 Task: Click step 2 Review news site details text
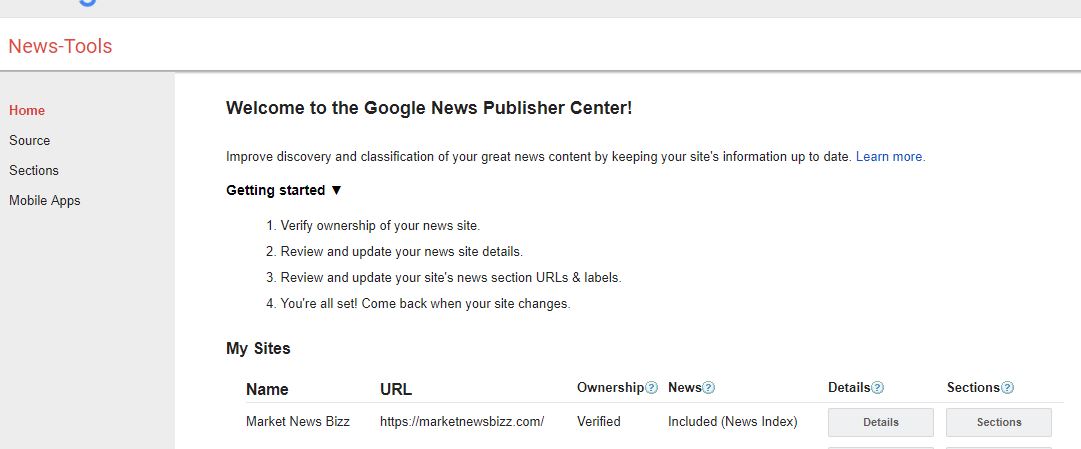pos(402,252)
